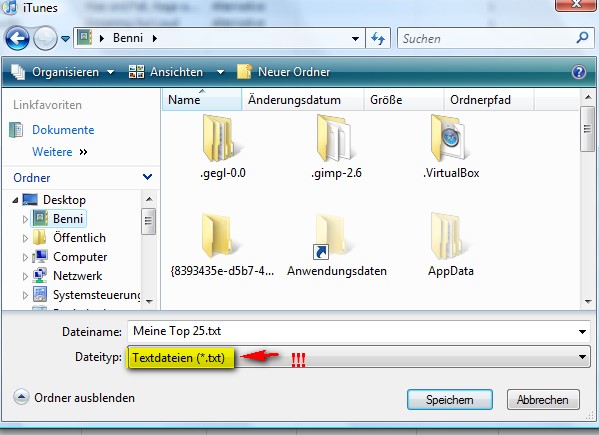
Task: Click the folder tree scrollbar thumb
Action: (x=149, y=221)
